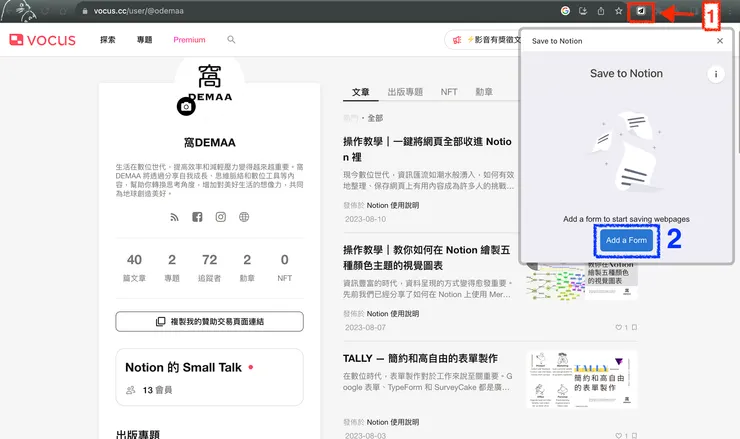Click the Add a Form button
The height and width of the screenshot is (439, 740).
[626, 240]
